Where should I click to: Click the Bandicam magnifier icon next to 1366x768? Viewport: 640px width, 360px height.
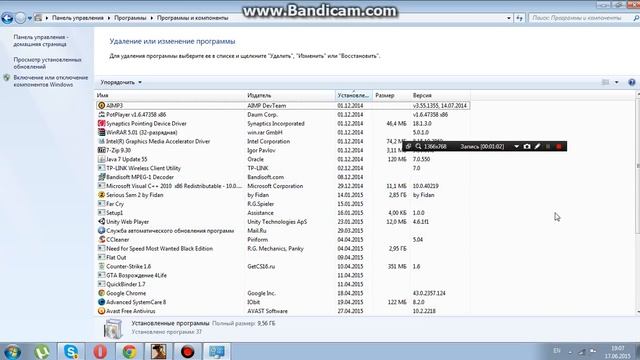(x=418, y=147)
